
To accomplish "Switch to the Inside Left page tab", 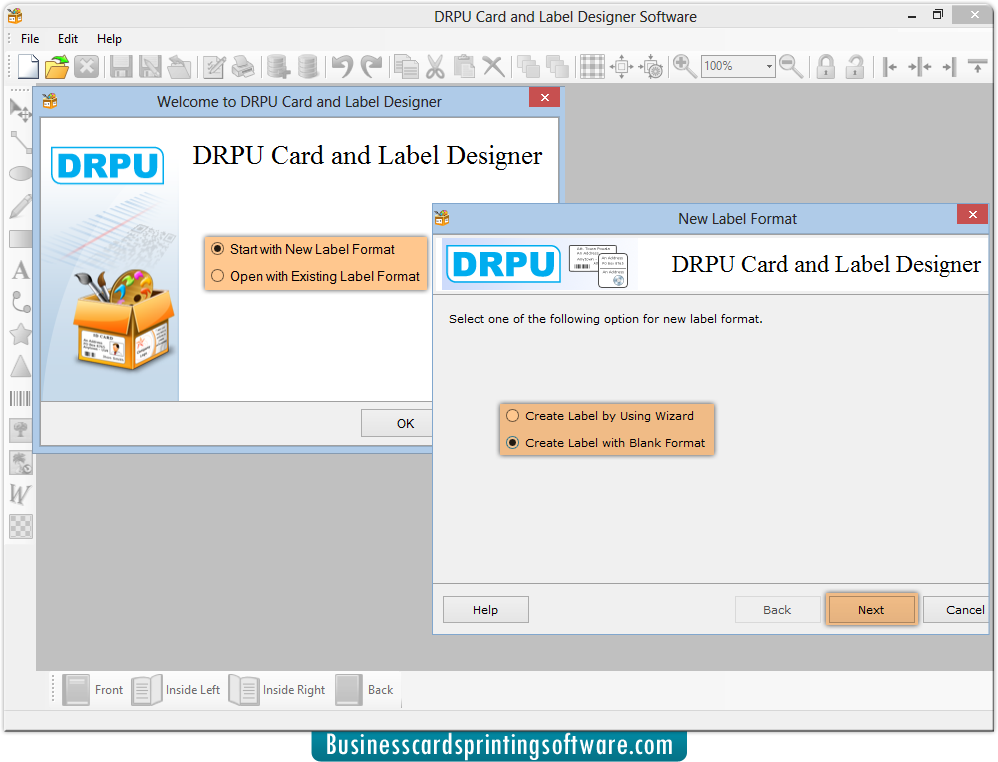I will pyautogui.click(x=176, y=690).
